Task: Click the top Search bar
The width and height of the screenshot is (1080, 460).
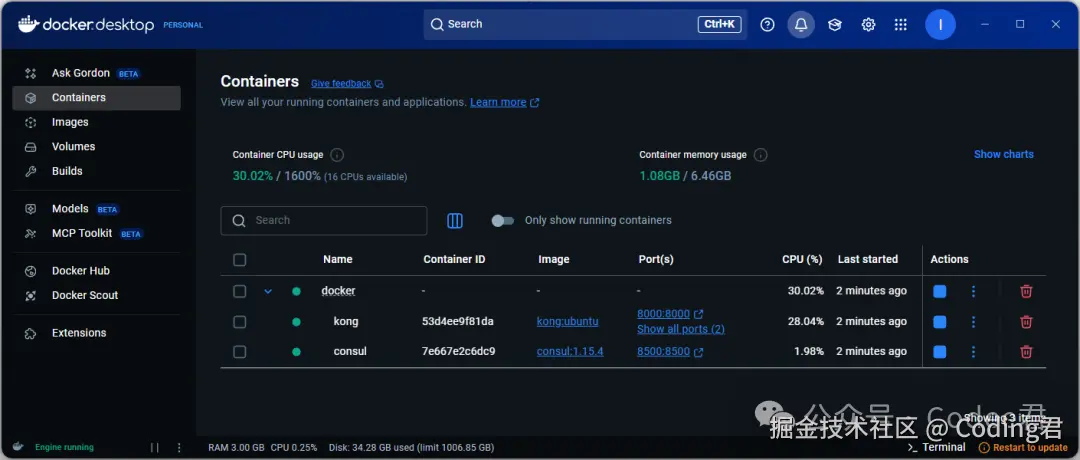Action: [x=585, y=25]
